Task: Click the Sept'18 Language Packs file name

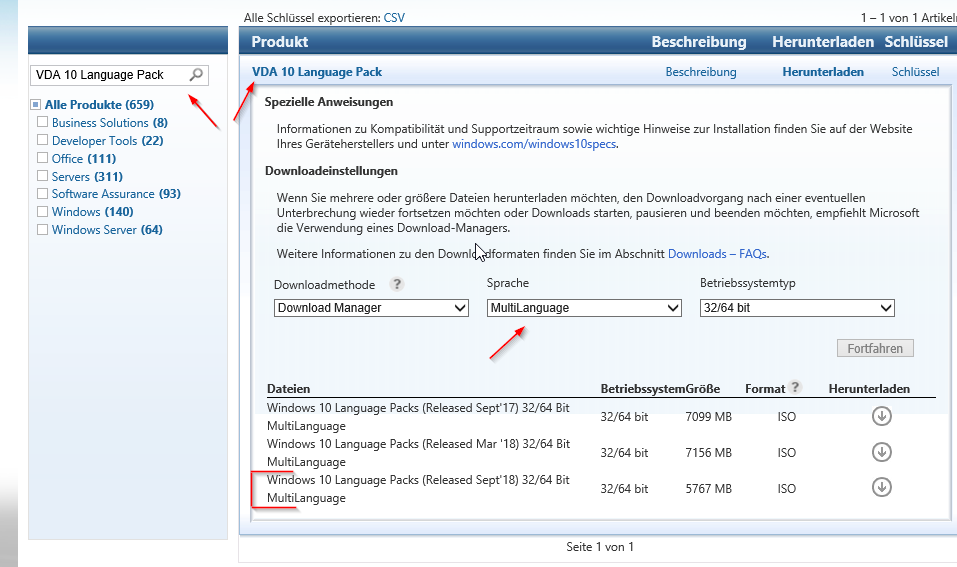Action: (418, 489)
